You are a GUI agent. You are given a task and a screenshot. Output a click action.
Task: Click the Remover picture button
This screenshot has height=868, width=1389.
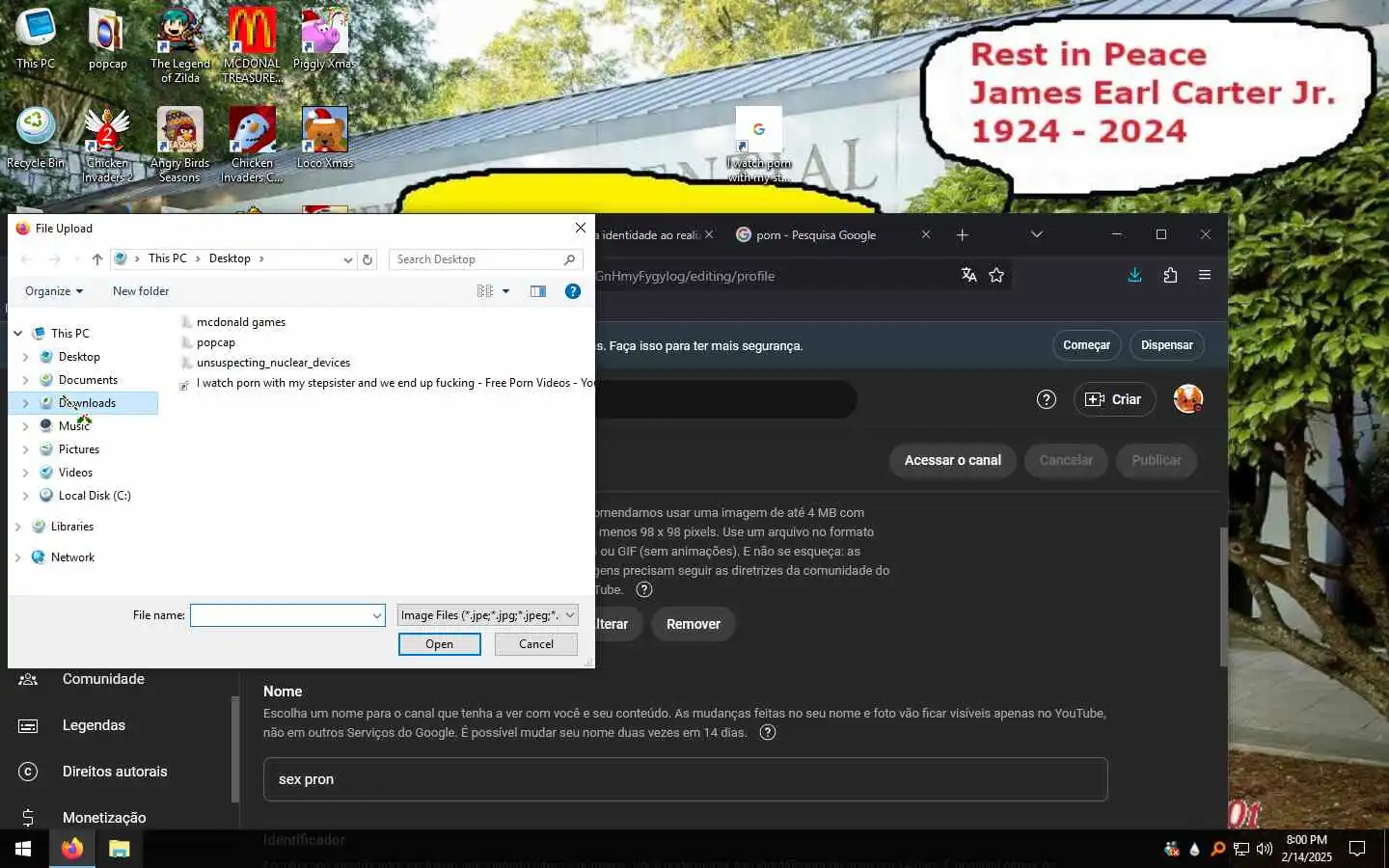coord(693,624)
